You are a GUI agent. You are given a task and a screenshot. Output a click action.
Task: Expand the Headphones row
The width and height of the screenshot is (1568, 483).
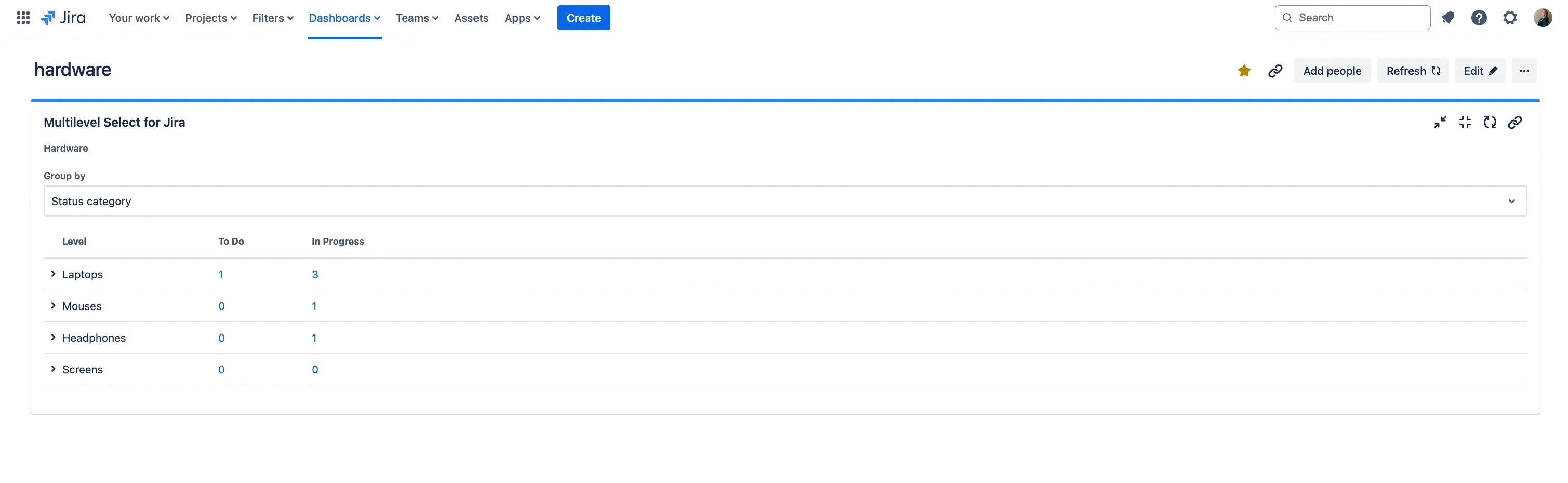(53, 338)
